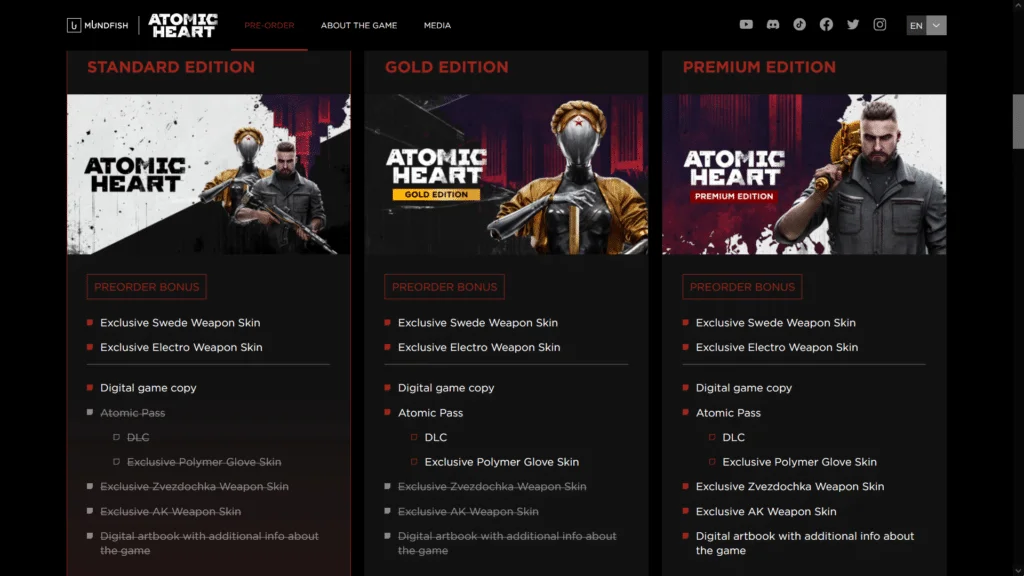Click the Atomic Heart header logo
Screen dimensions: 1024x576
click(183, 25)
